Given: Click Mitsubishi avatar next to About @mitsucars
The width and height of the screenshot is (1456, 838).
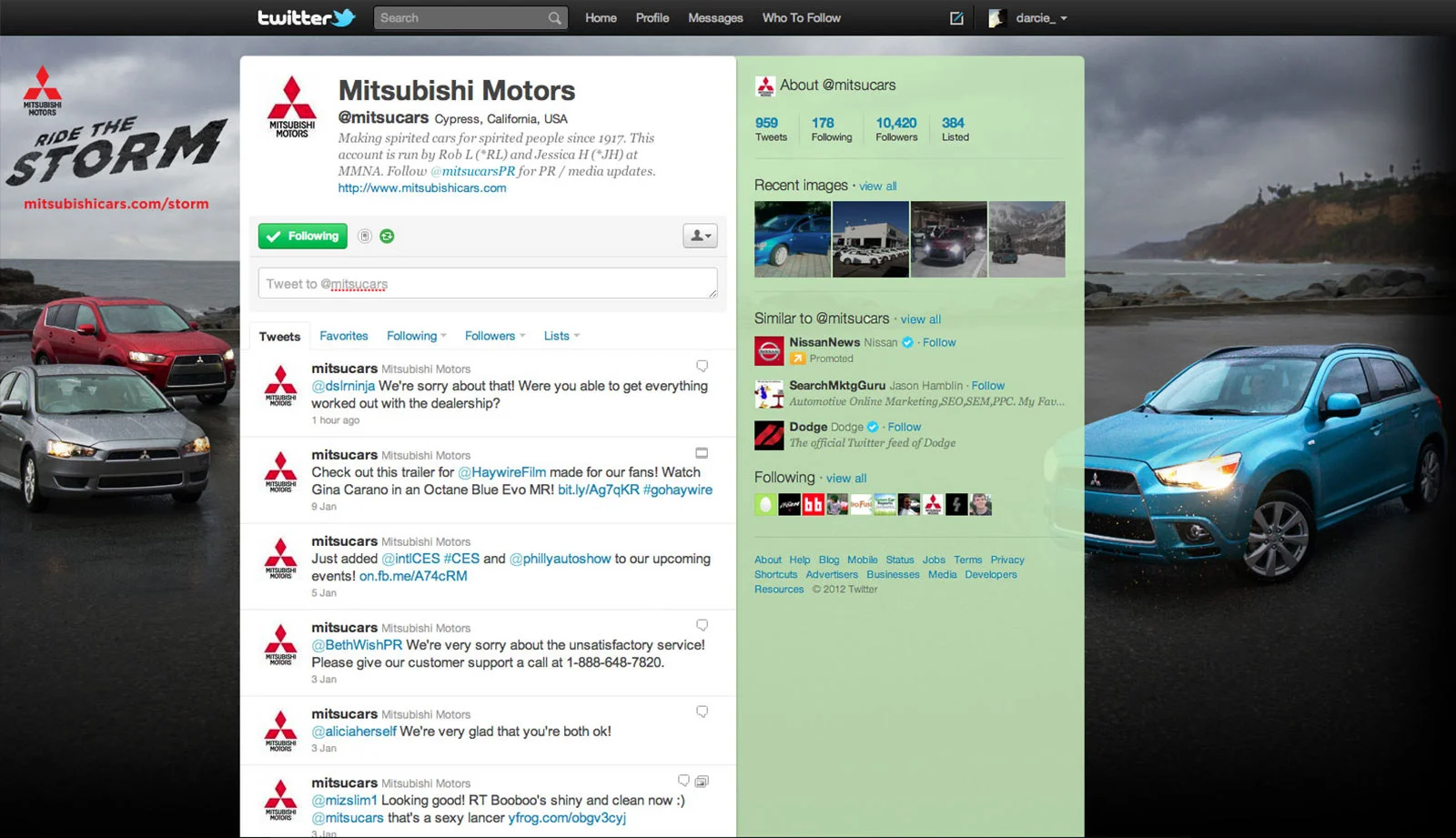Looking at the screenshot, I should coord(765,86).
